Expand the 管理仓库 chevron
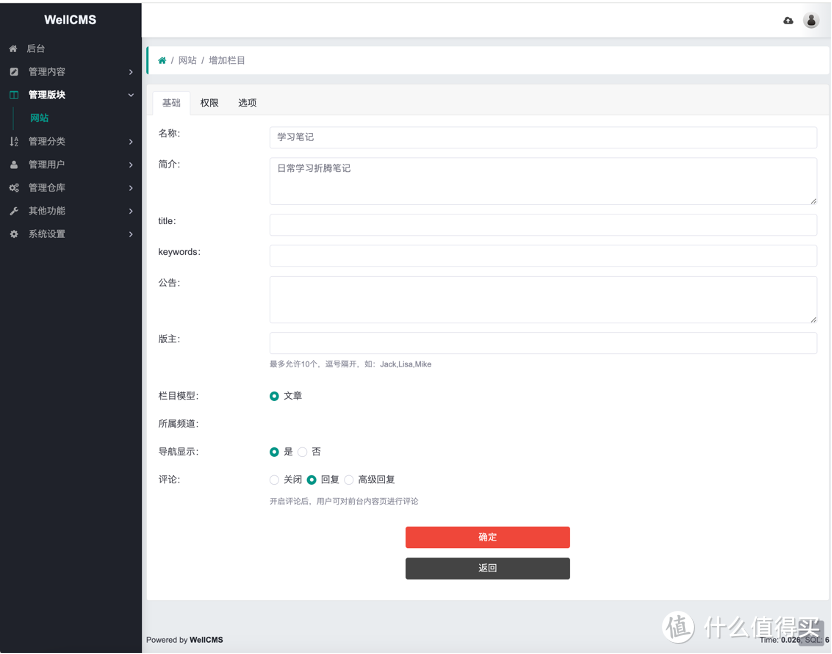 point(131,188)
